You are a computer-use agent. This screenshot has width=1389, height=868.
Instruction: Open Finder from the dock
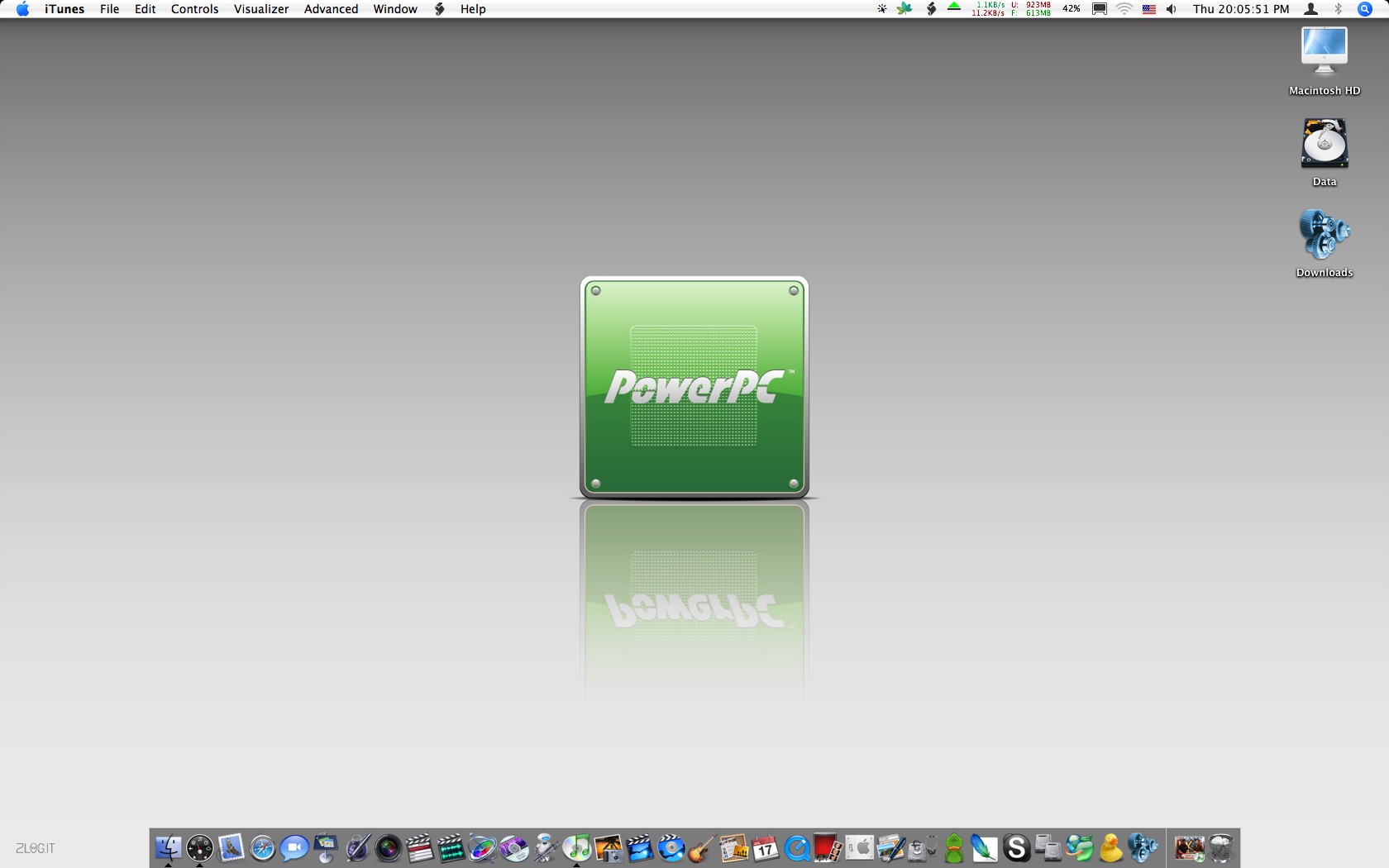[x=168, y=848]
